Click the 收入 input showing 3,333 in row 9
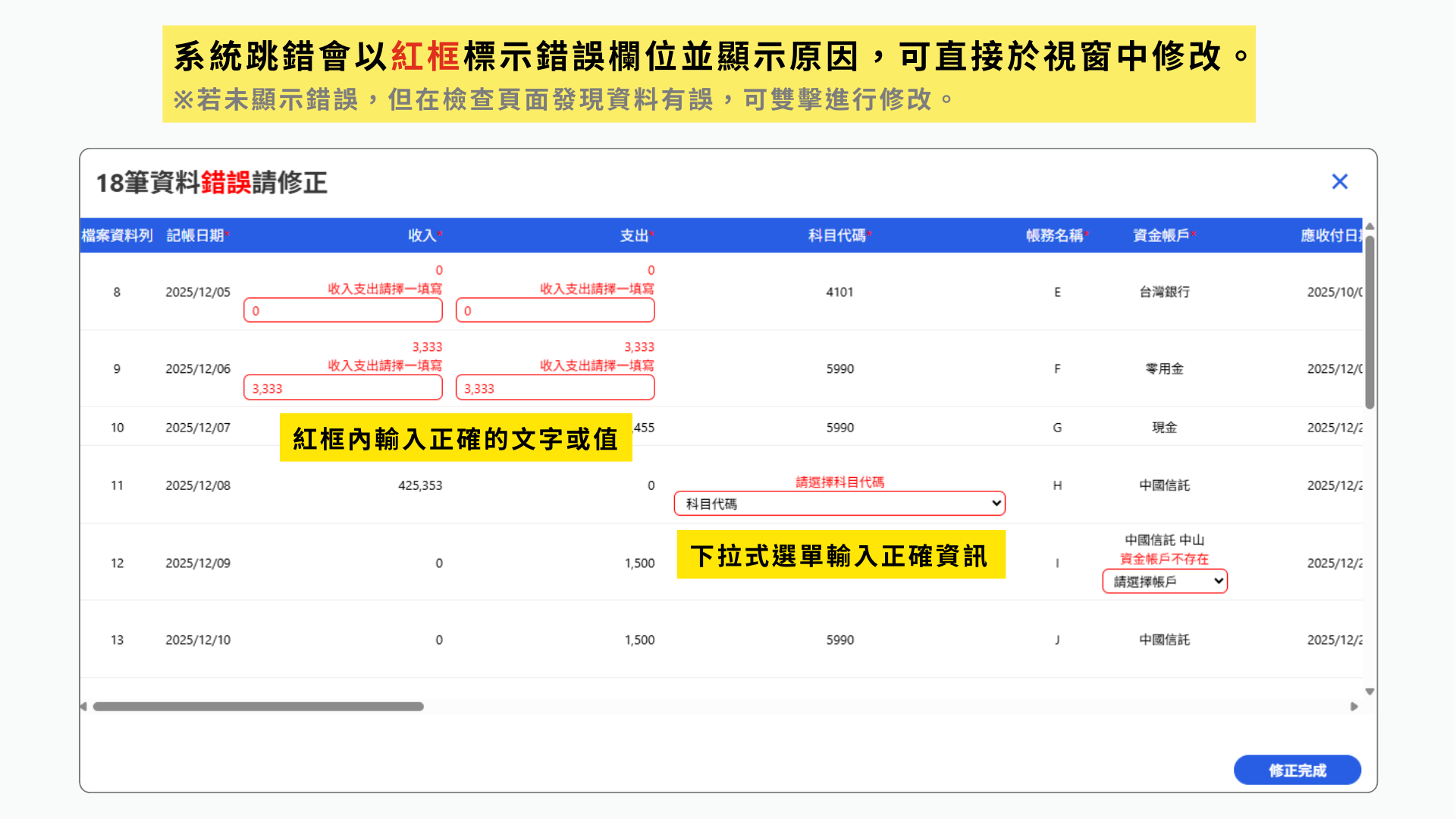 coord(343,388)
